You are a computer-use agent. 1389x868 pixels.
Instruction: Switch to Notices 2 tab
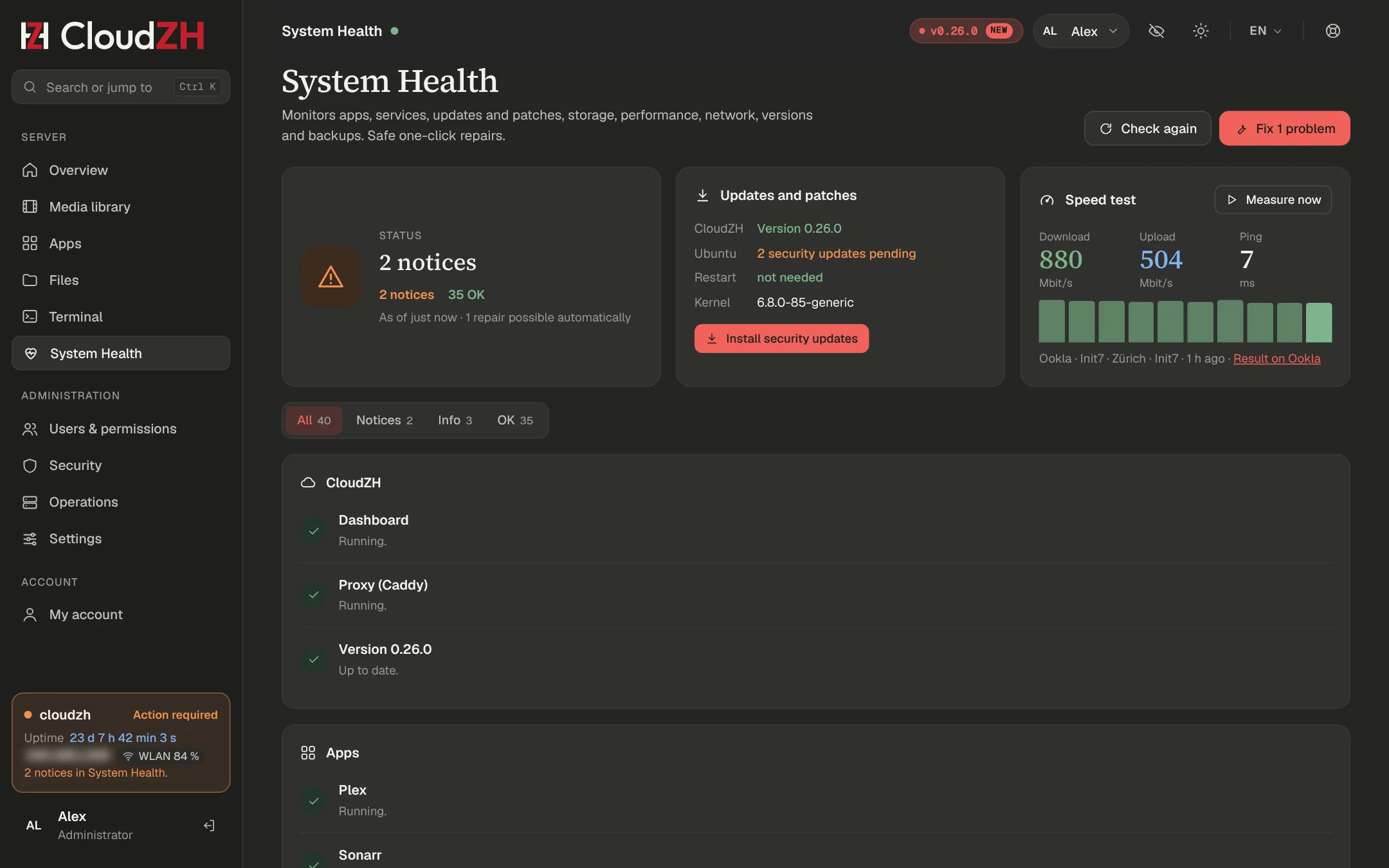384,420
